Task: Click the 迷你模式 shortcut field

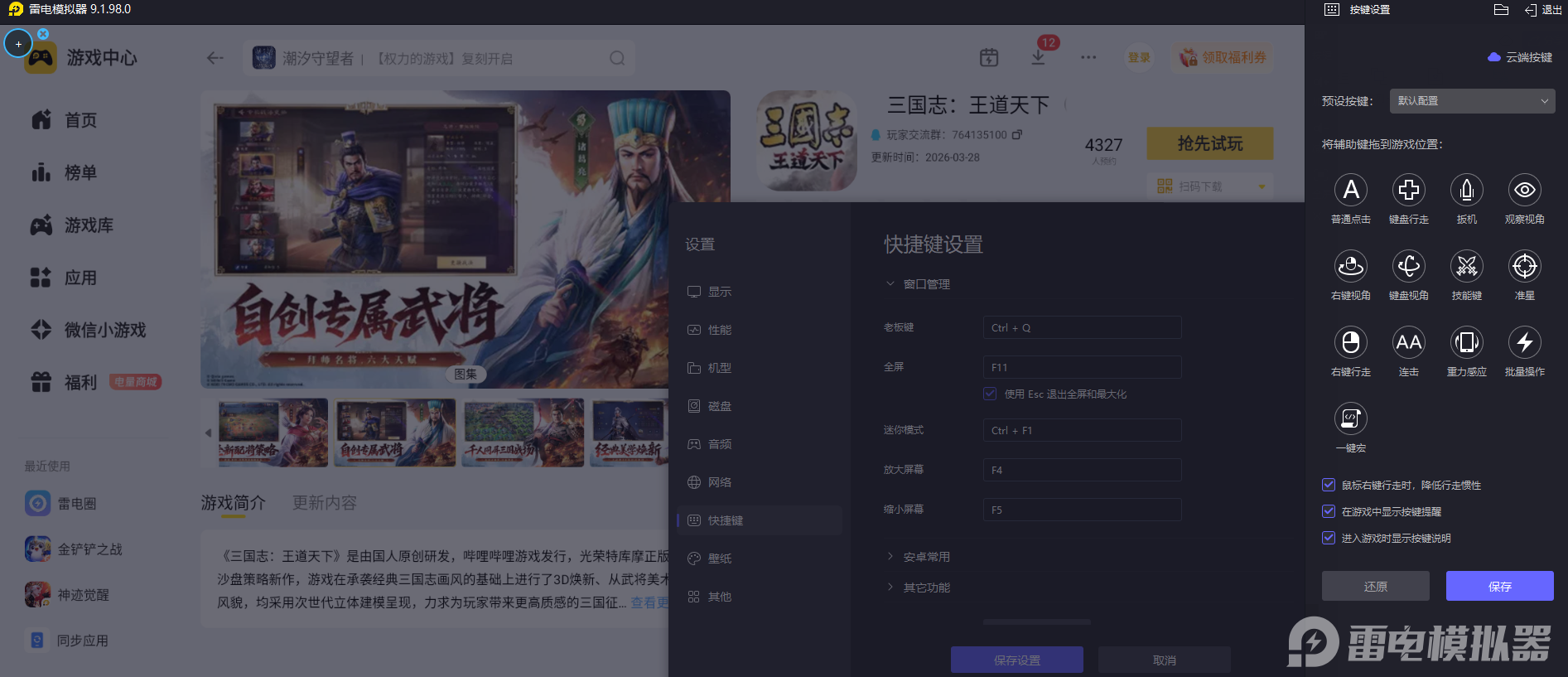Action: pyautogui.click(x=1082, y=430)
